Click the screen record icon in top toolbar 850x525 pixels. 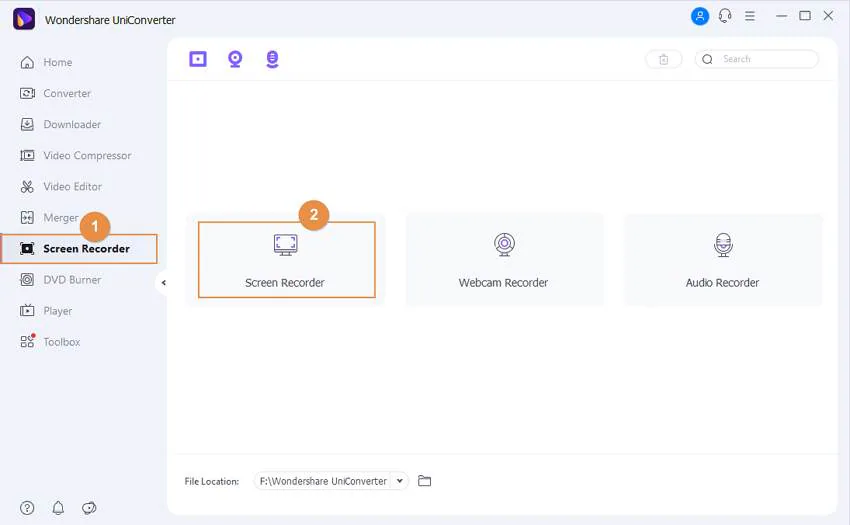[x=198, y=59]
